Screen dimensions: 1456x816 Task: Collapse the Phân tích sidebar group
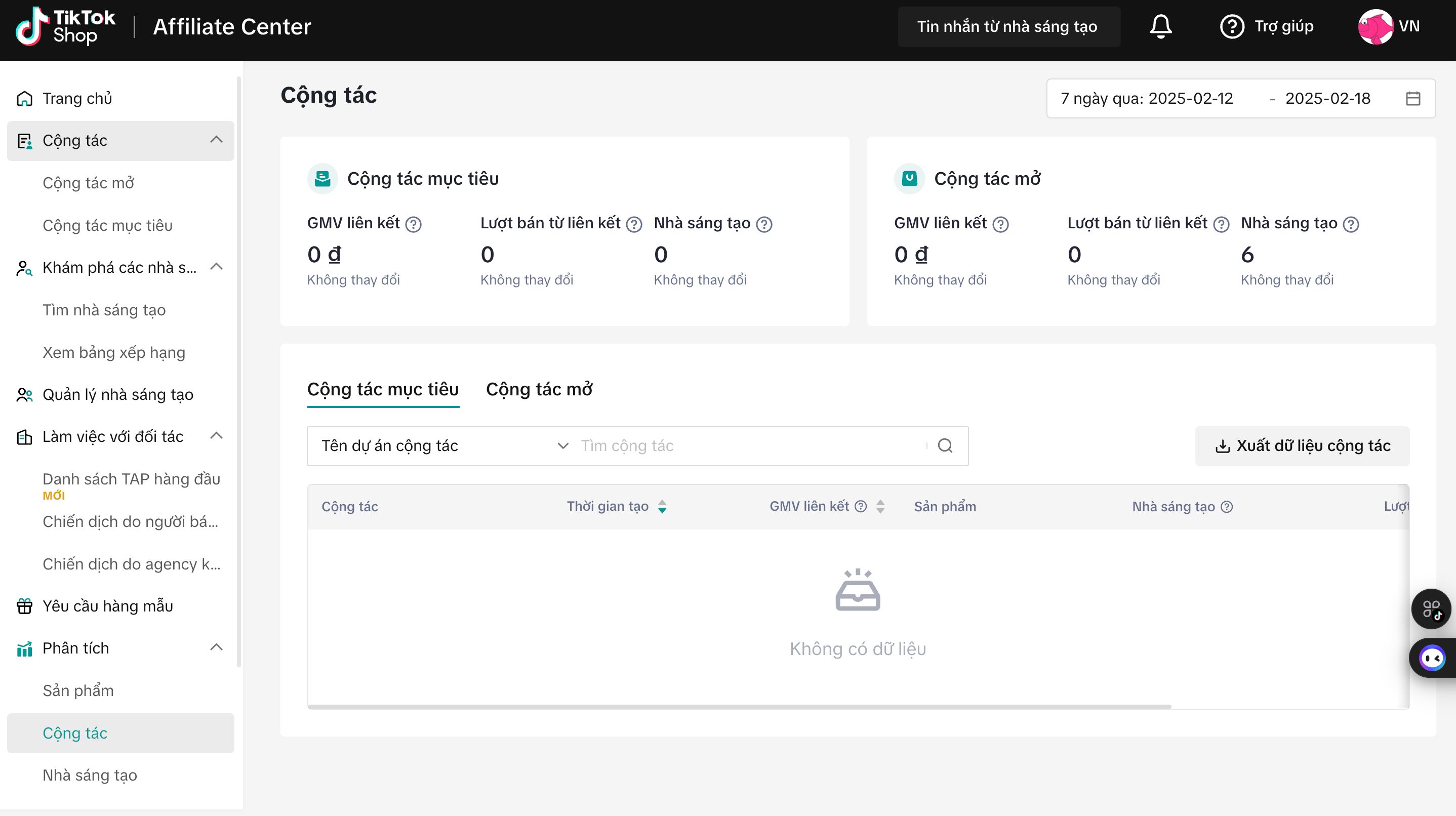(x=216, y=647)
